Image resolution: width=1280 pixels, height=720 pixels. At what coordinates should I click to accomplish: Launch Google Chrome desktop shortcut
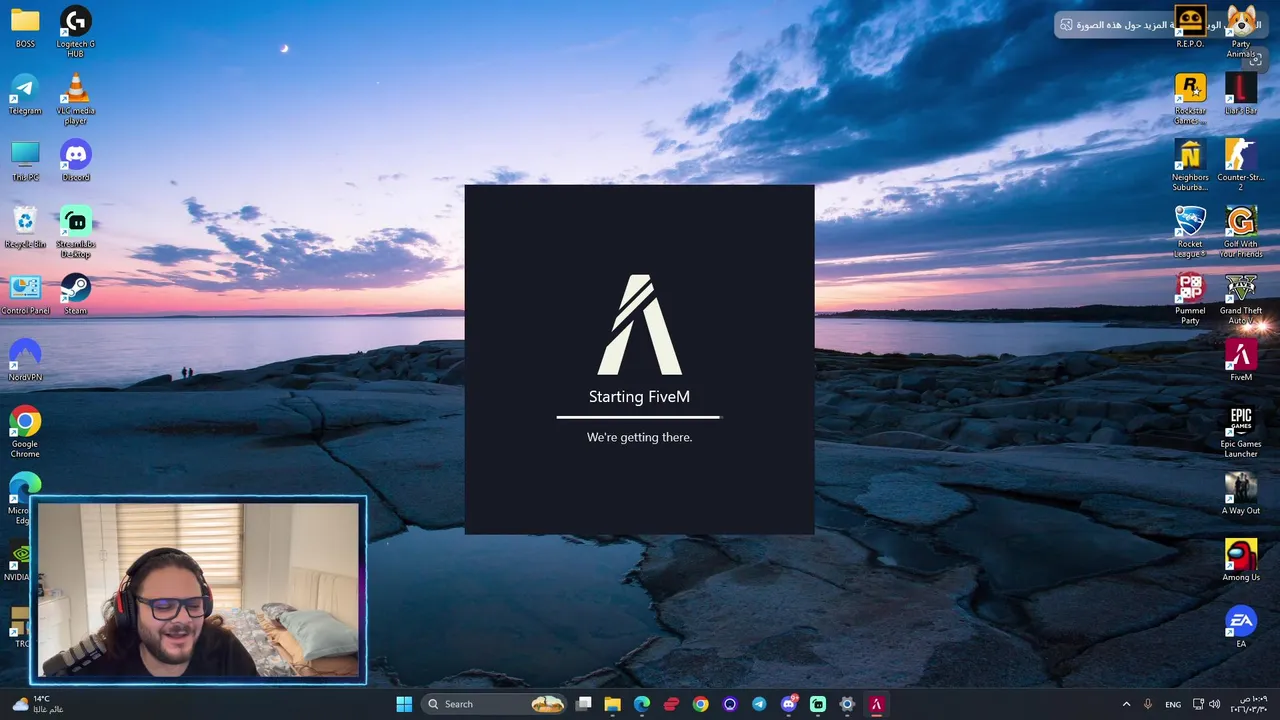[25, 431]
